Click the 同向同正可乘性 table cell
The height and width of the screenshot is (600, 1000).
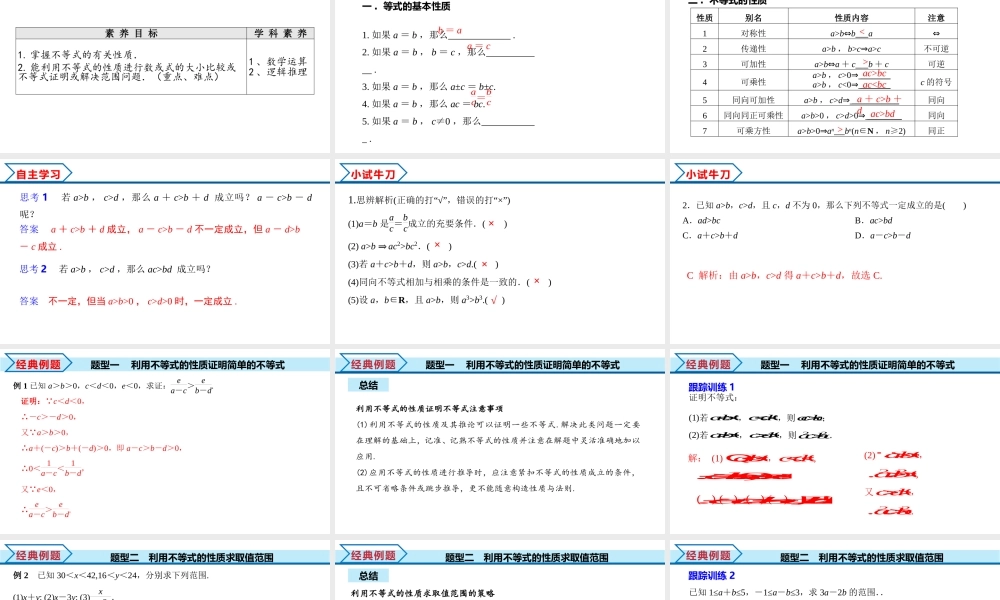click(753, 115)
